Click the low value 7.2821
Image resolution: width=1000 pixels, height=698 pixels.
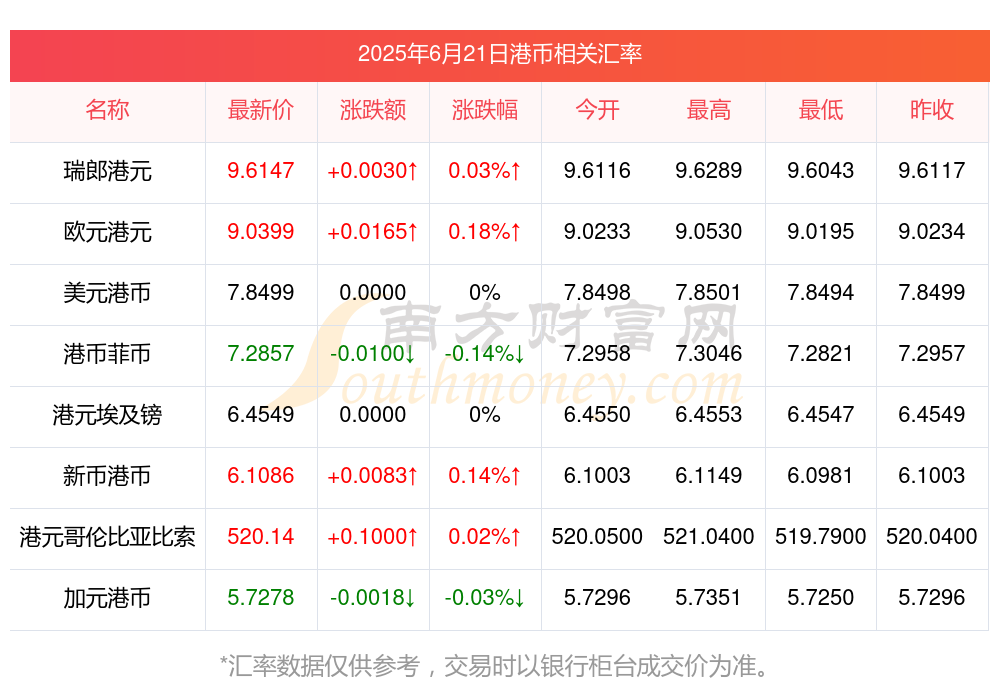[821, 353]
